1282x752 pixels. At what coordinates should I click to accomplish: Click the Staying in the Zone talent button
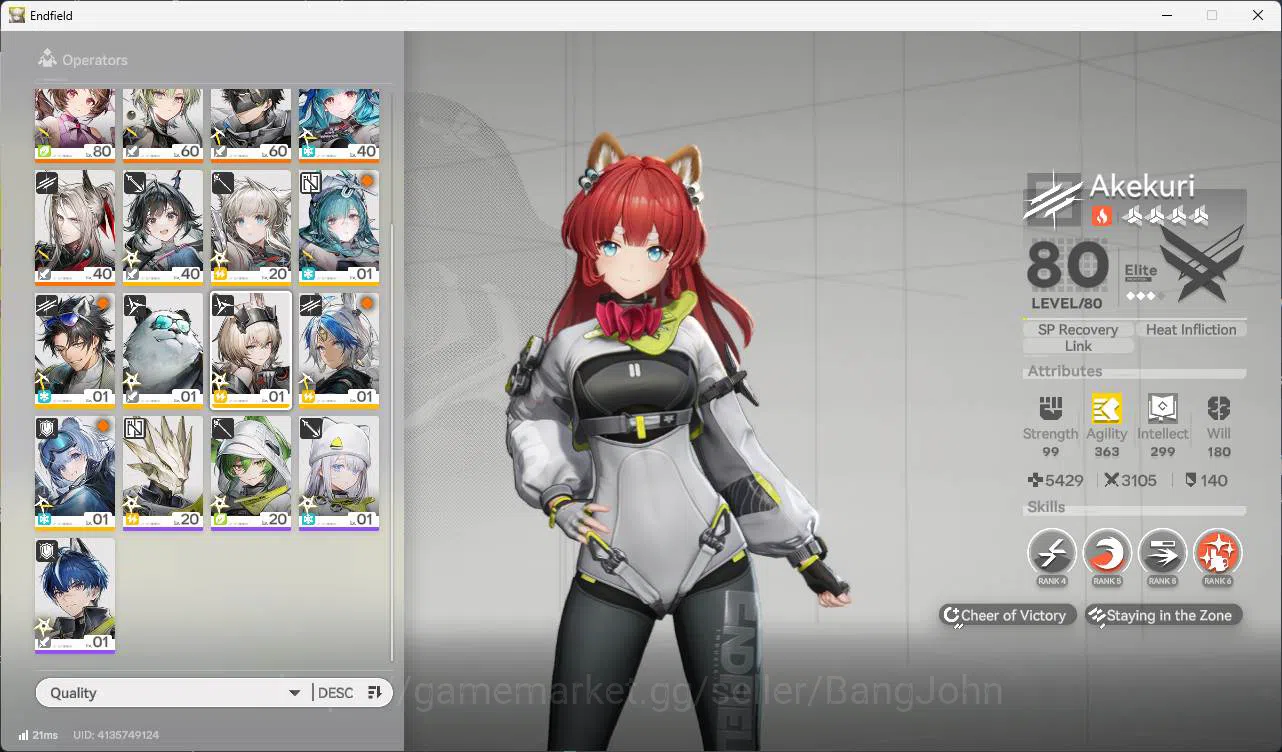(x=1164, y=615)
